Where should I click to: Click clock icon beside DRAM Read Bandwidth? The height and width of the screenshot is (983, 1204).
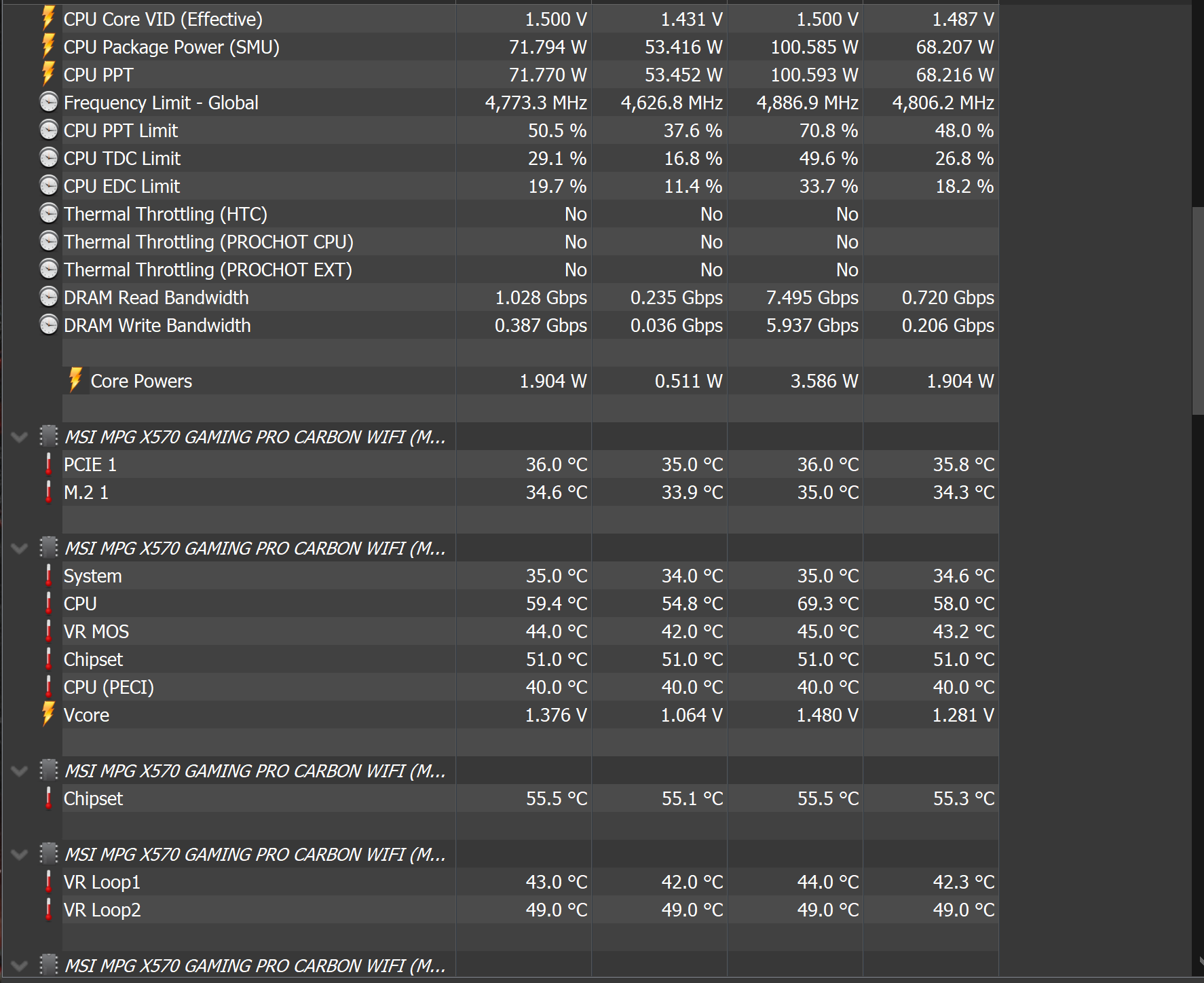click(x=49, y=297)
